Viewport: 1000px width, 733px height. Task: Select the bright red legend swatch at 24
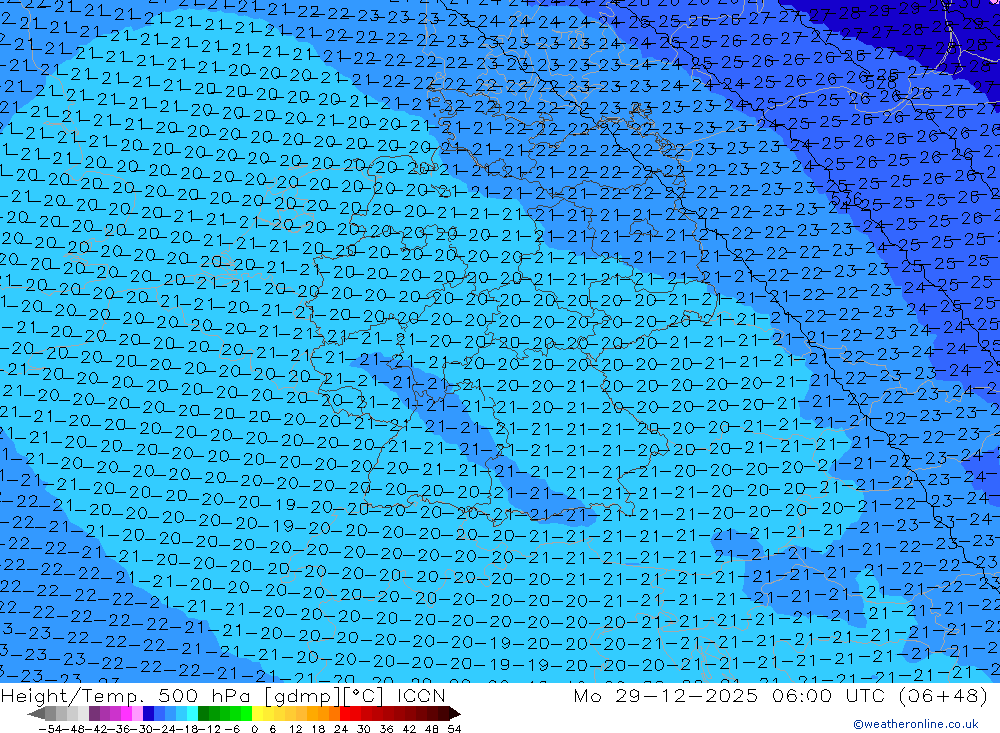tap(345, 714)
